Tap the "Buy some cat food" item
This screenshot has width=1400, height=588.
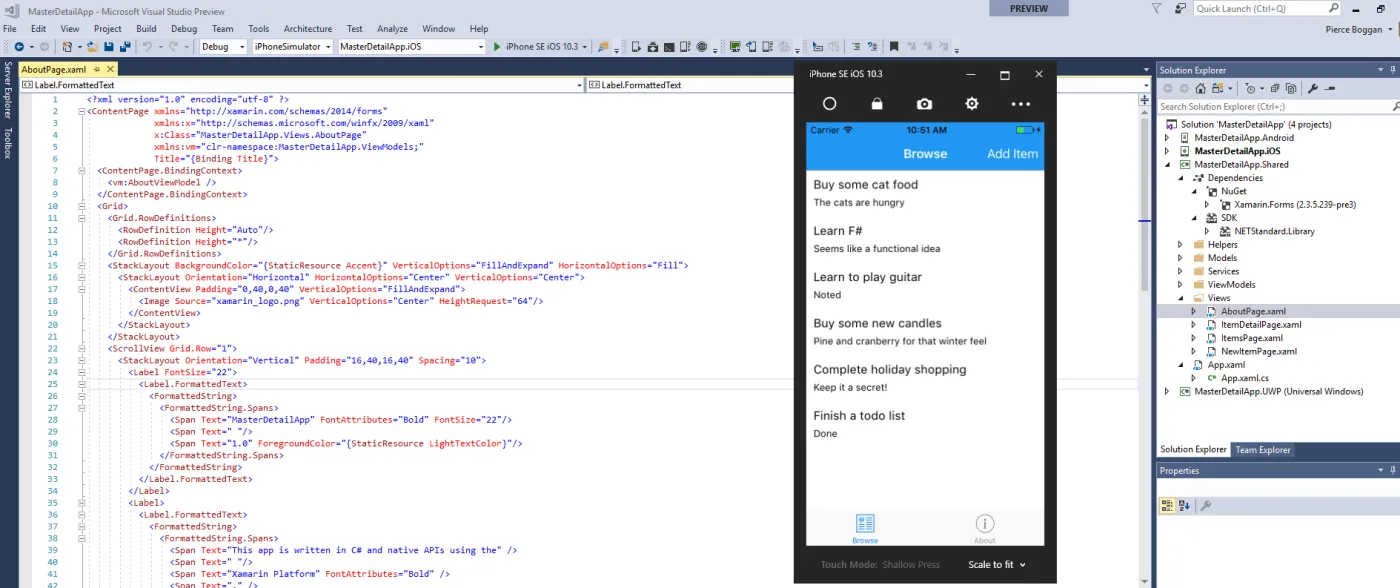click(925, 193)
